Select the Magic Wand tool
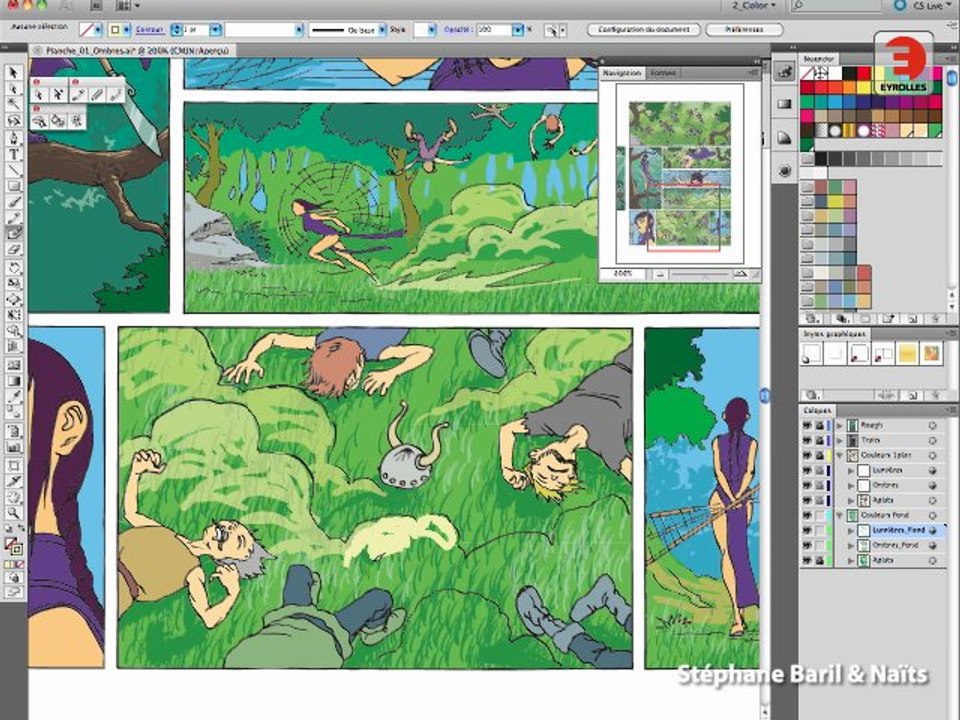 [14, 105]
